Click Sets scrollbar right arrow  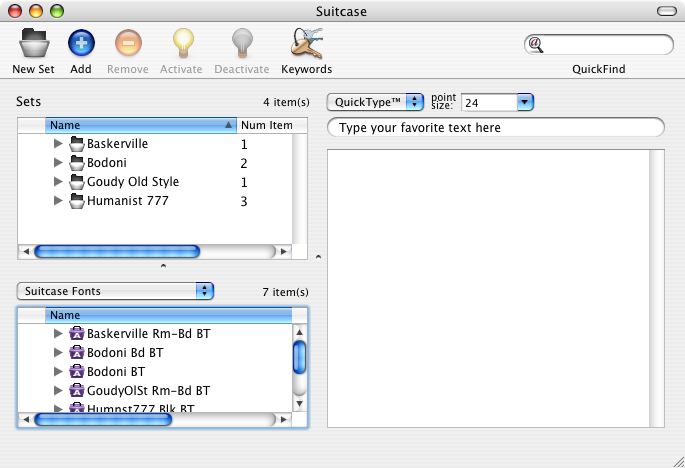284,251
